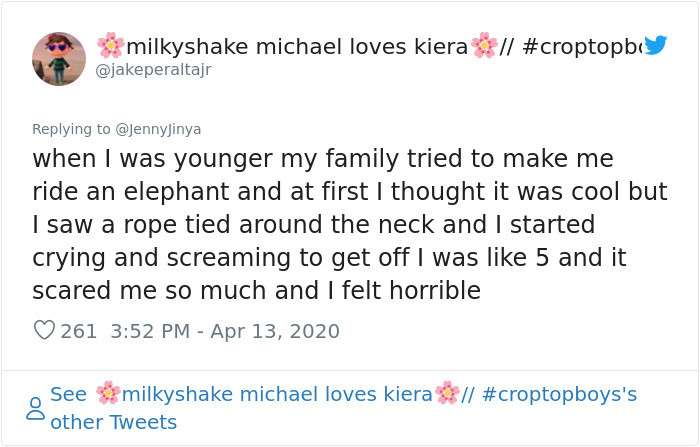Click the '#croptopbo' hashtag in the header
Viewport: 700px width, 447px height.
click(583, 46)
